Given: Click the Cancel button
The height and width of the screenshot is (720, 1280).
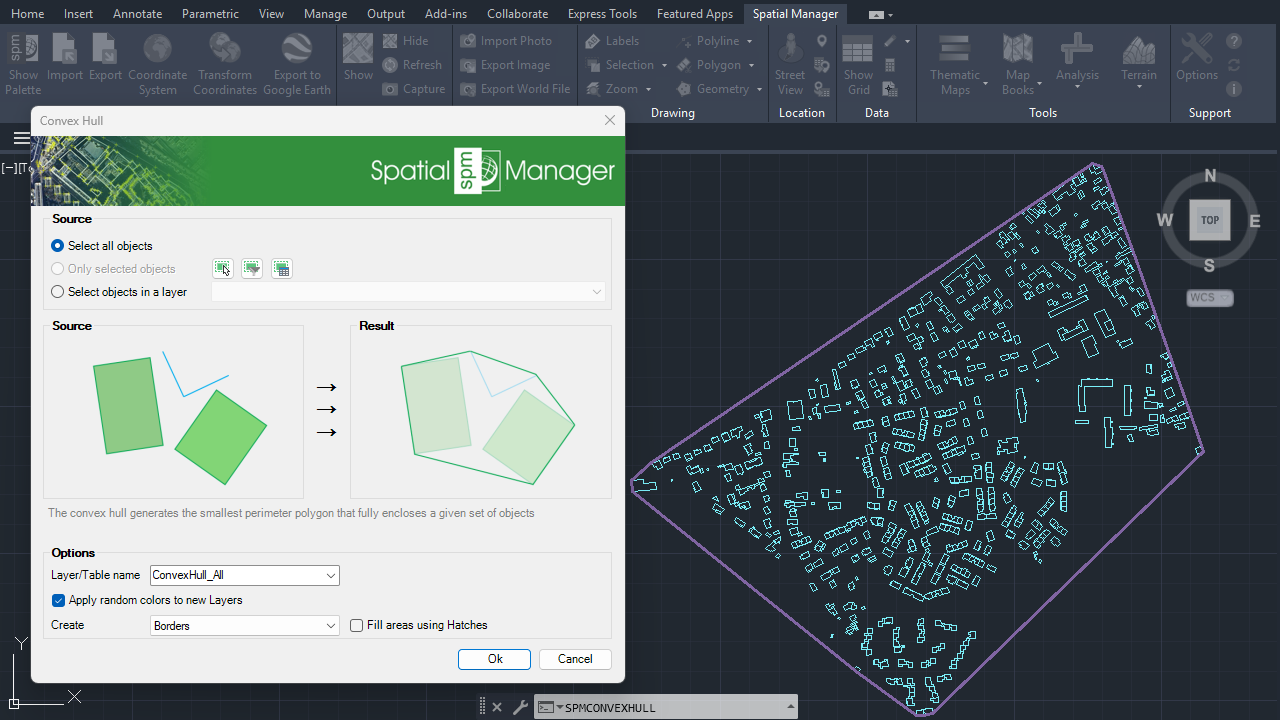Looking at the screenshot, I should [x=575, y=659].
